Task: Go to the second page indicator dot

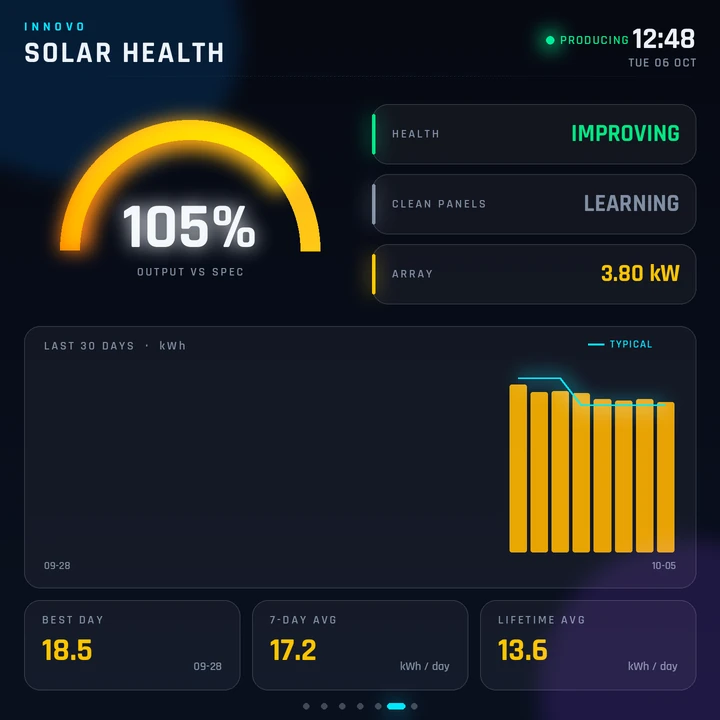Action: [x=324, y=706]
